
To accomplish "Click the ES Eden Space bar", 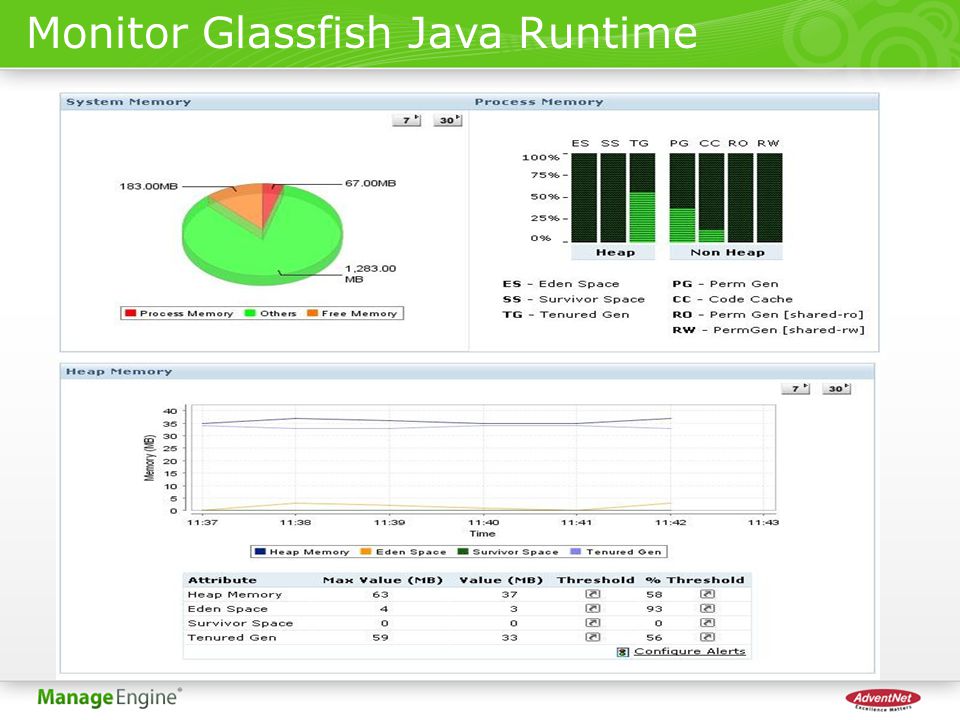I will point(583,197).
